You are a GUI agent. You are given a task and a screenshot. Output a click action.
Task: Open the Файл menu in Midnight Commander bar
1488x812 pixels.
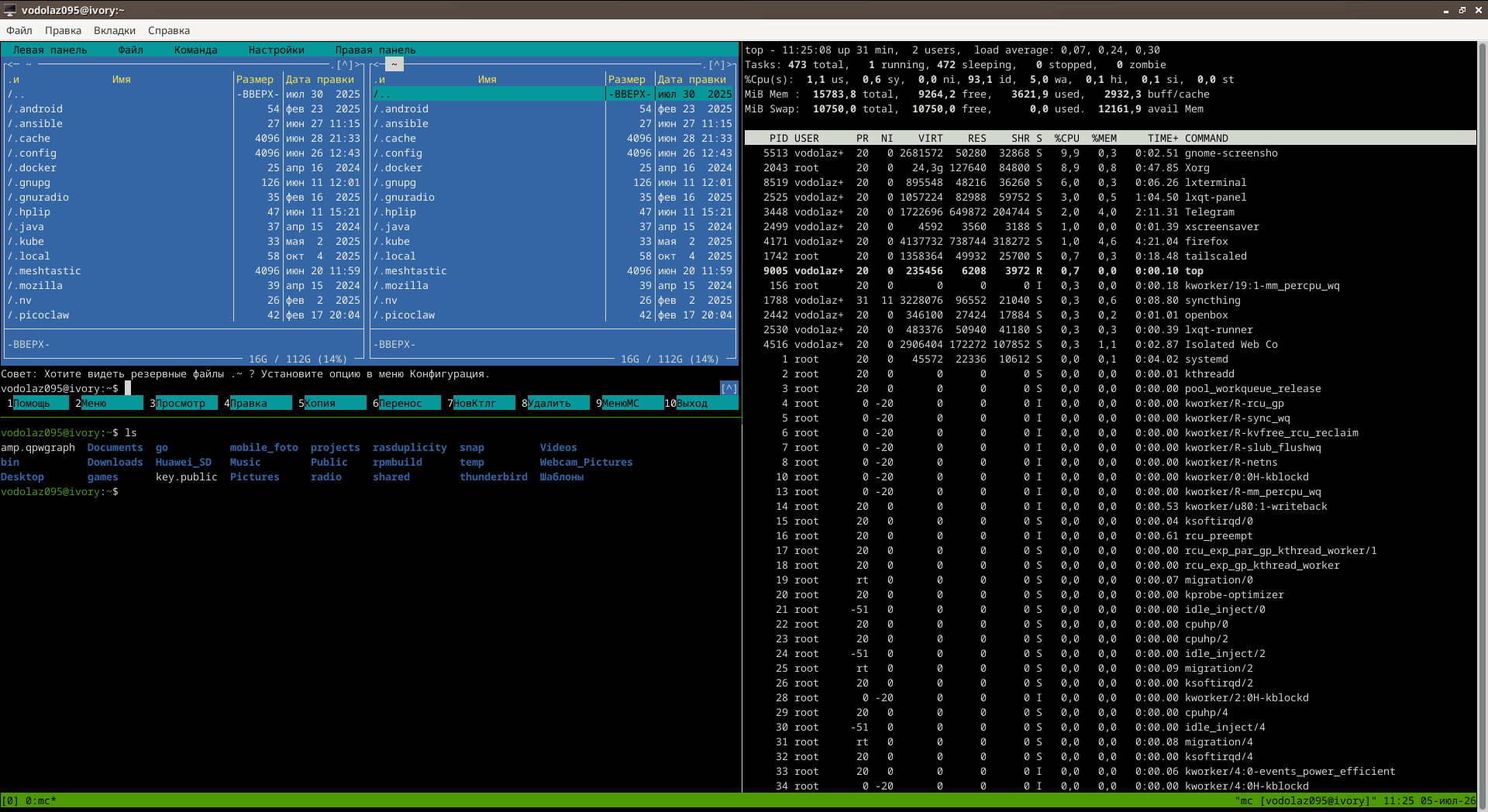click(131, 50)
